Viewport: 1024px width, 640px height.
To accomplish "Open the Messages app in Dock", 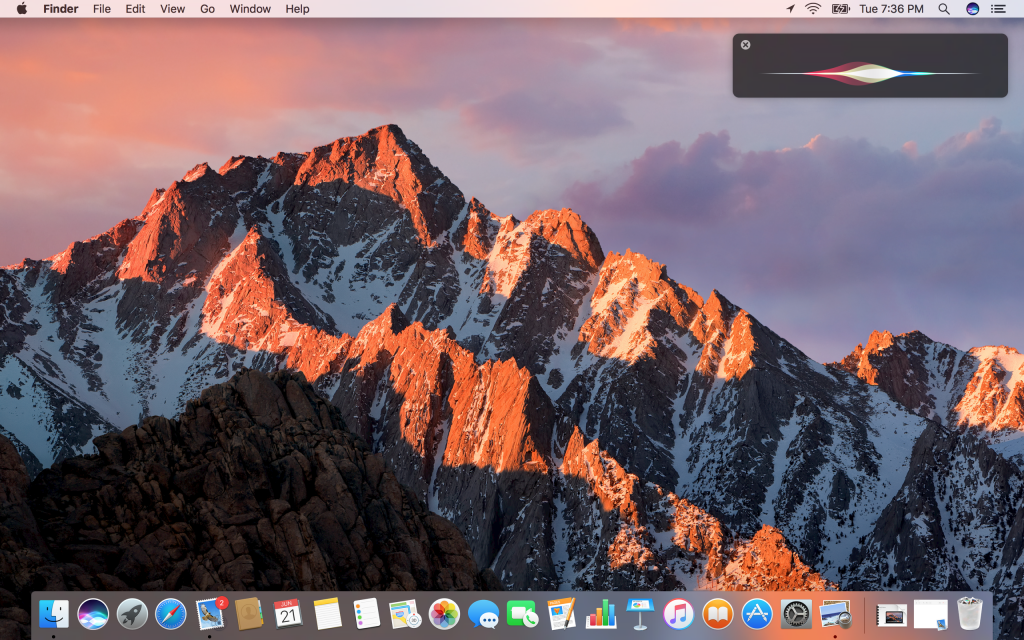I will pyautogui.click(x=483, y=613).
